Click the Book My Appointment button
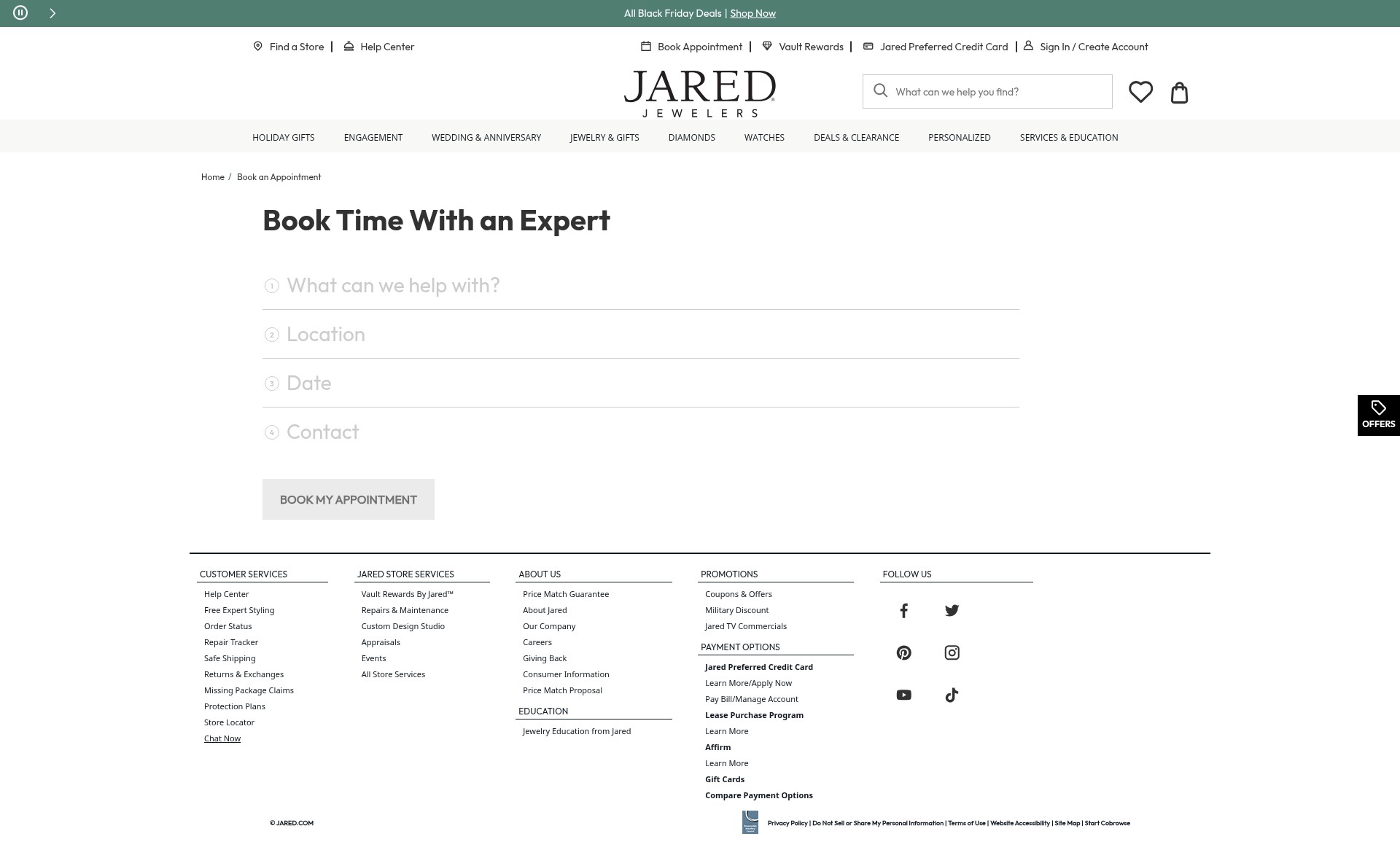 click(x=348, y=499)
